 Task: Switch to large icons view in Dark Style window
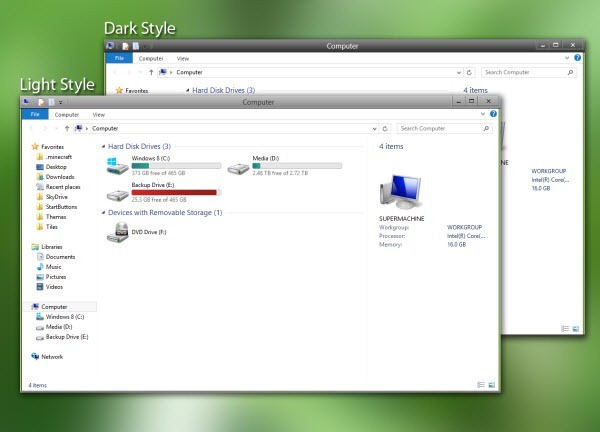point(576,329)
